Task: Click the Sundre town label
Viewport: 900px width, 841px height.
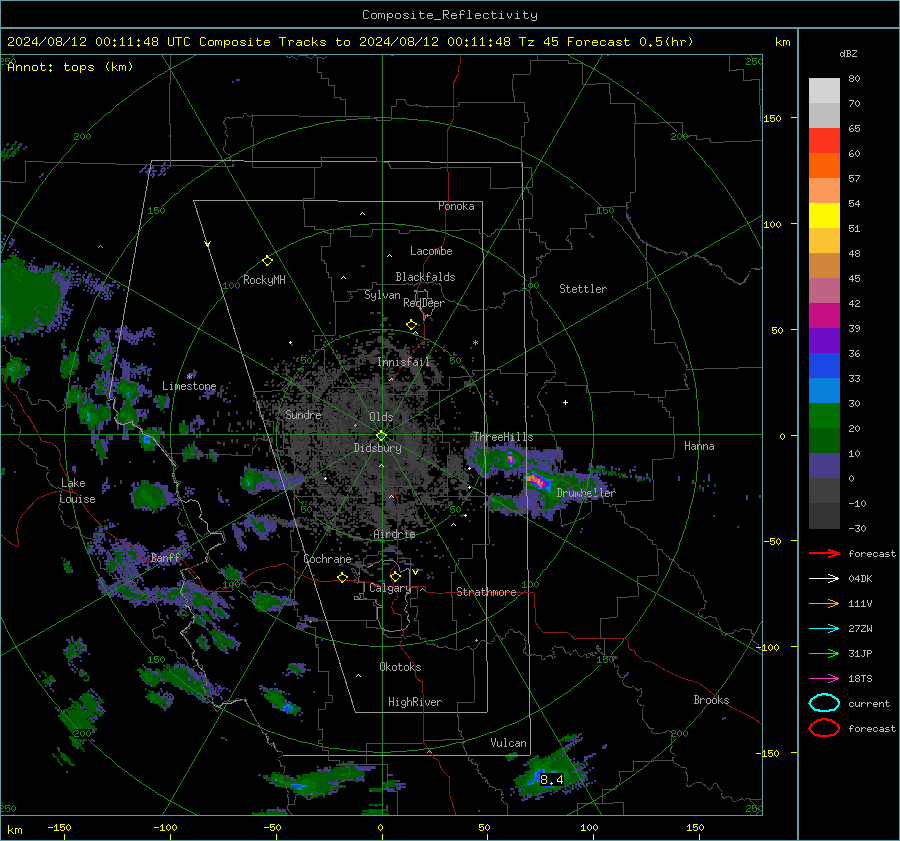Action: 303,415
